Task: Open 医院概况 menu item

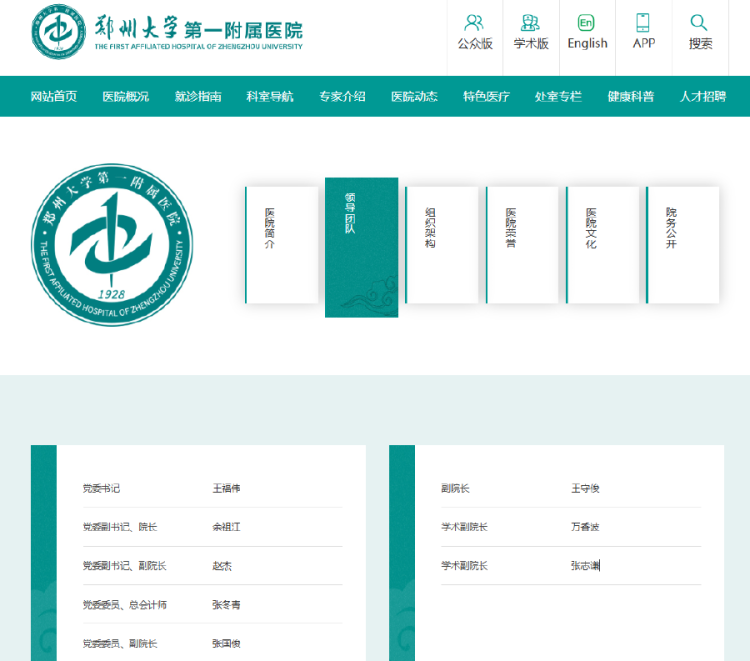Action: click(126, 97)
